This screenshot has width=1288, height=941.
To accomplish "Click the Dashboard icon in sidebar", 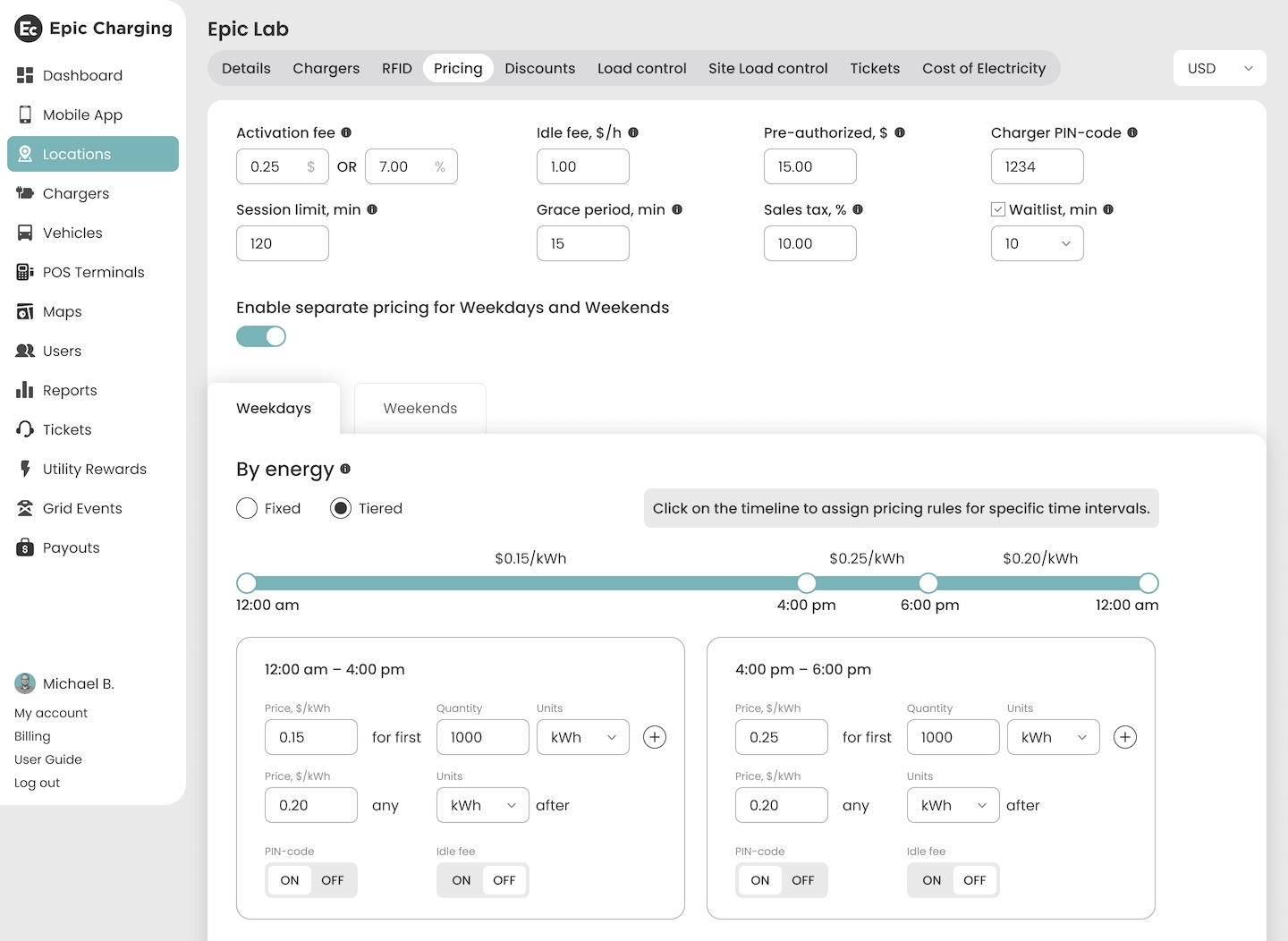I will 25,75.
